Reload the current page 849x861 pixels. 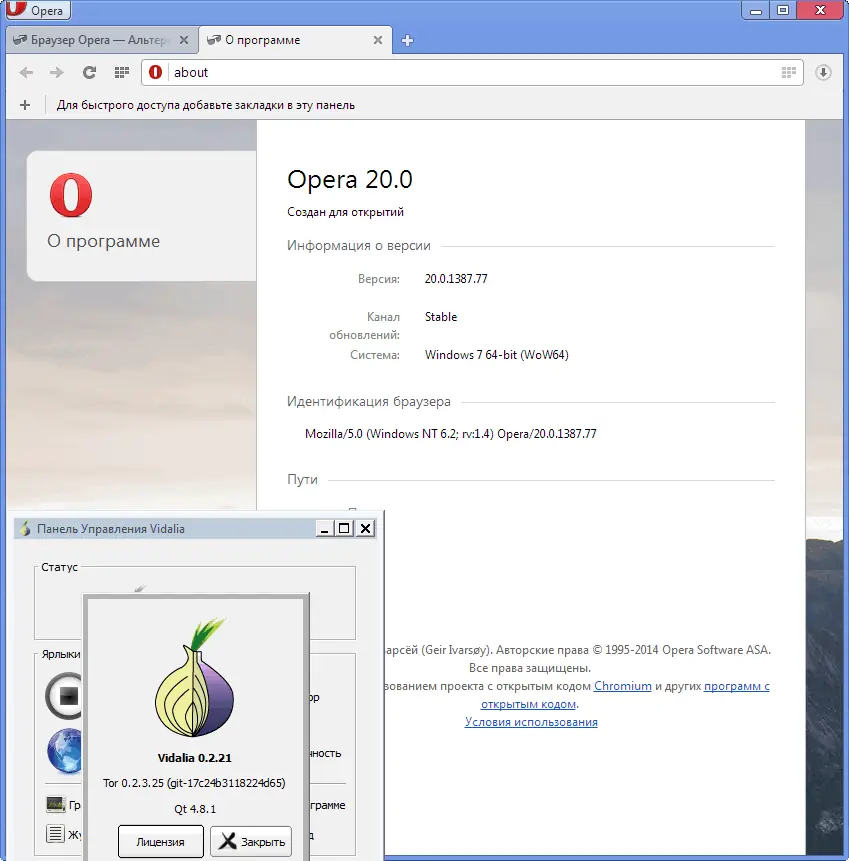tap(90, 72)
